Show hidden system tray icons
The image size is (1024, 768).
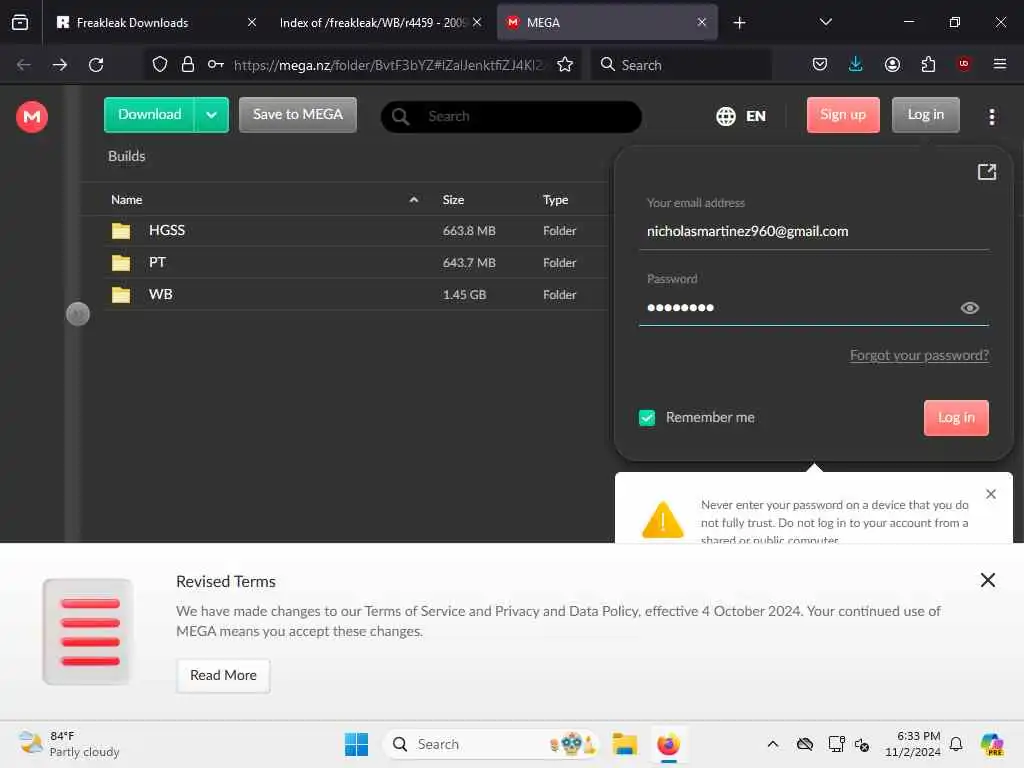pyautogui.click(x=773, y=744)
